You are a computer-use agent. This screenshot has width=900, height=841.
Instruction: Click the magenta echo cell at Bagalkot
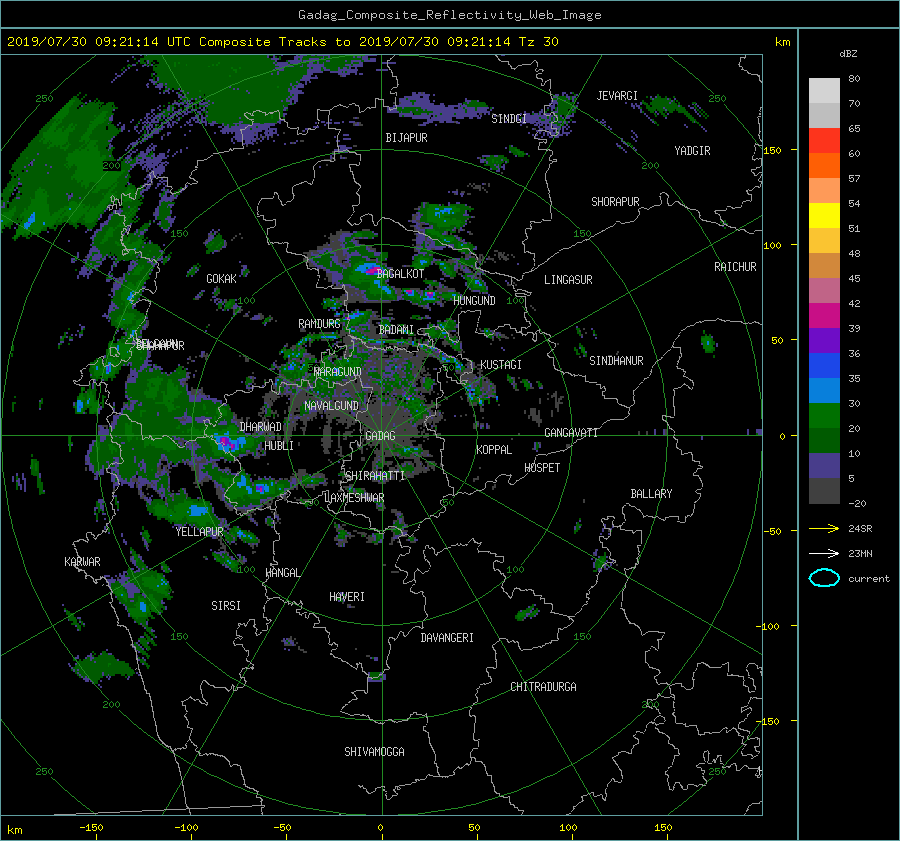[371, 268]
